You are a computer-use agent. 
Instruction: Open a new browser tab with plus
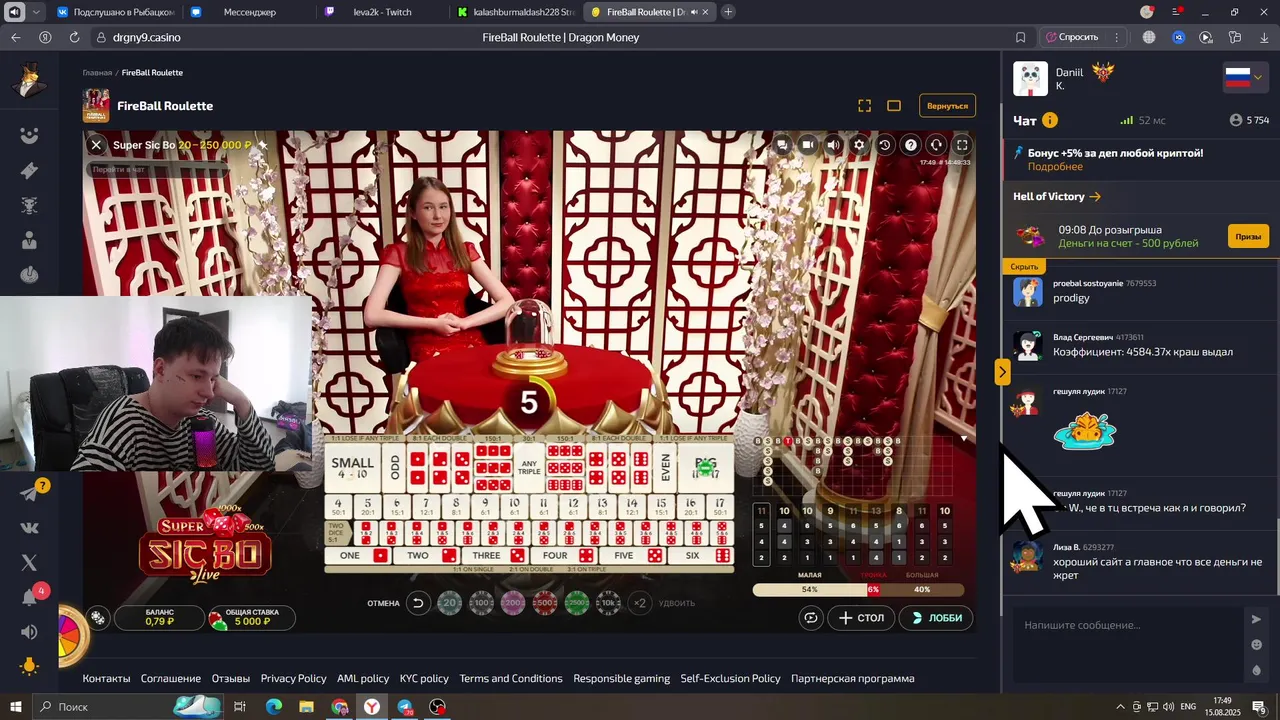pos(728,12)
